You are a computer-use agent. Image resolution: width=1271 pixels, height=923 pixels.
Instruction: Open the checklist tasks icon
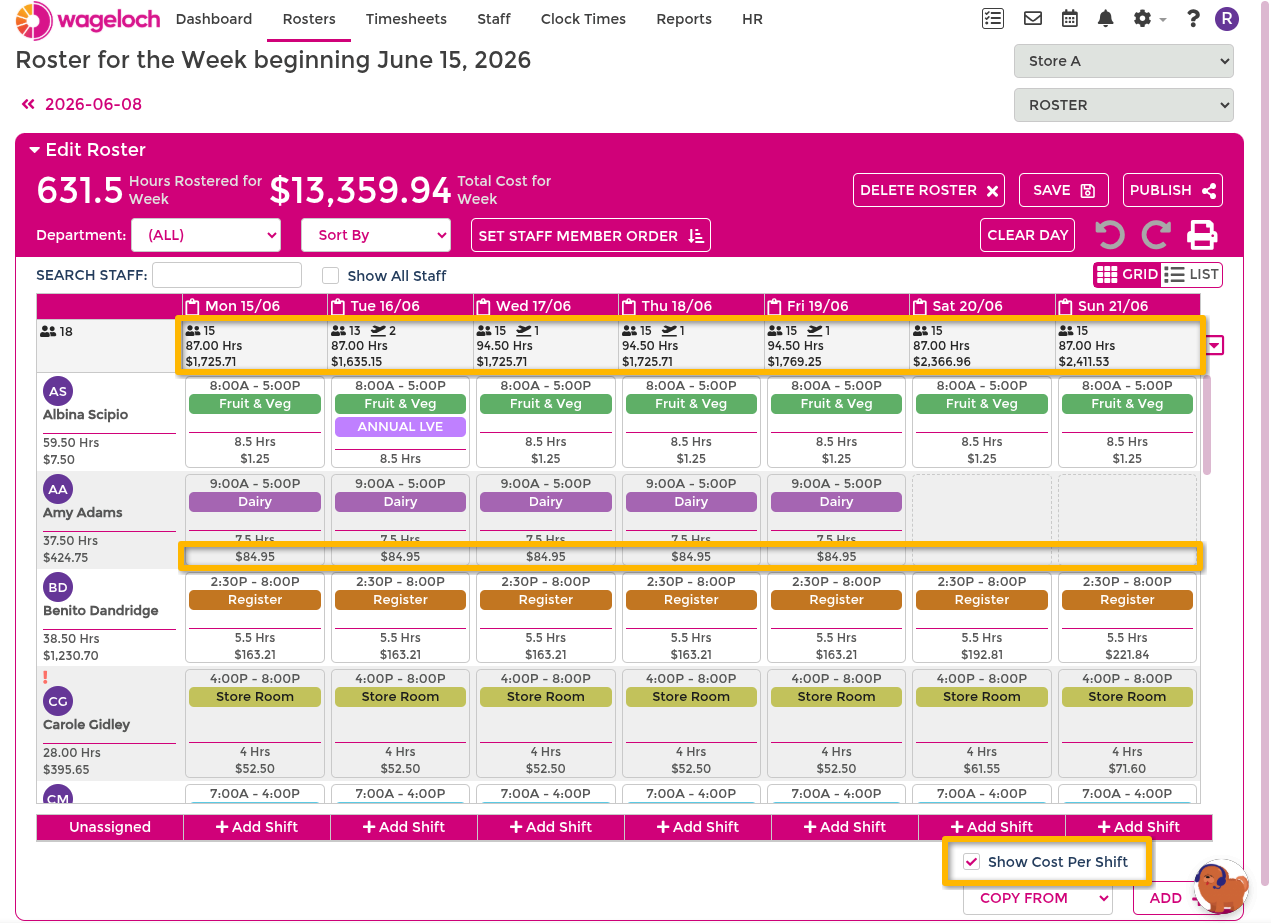click(992, 18)
